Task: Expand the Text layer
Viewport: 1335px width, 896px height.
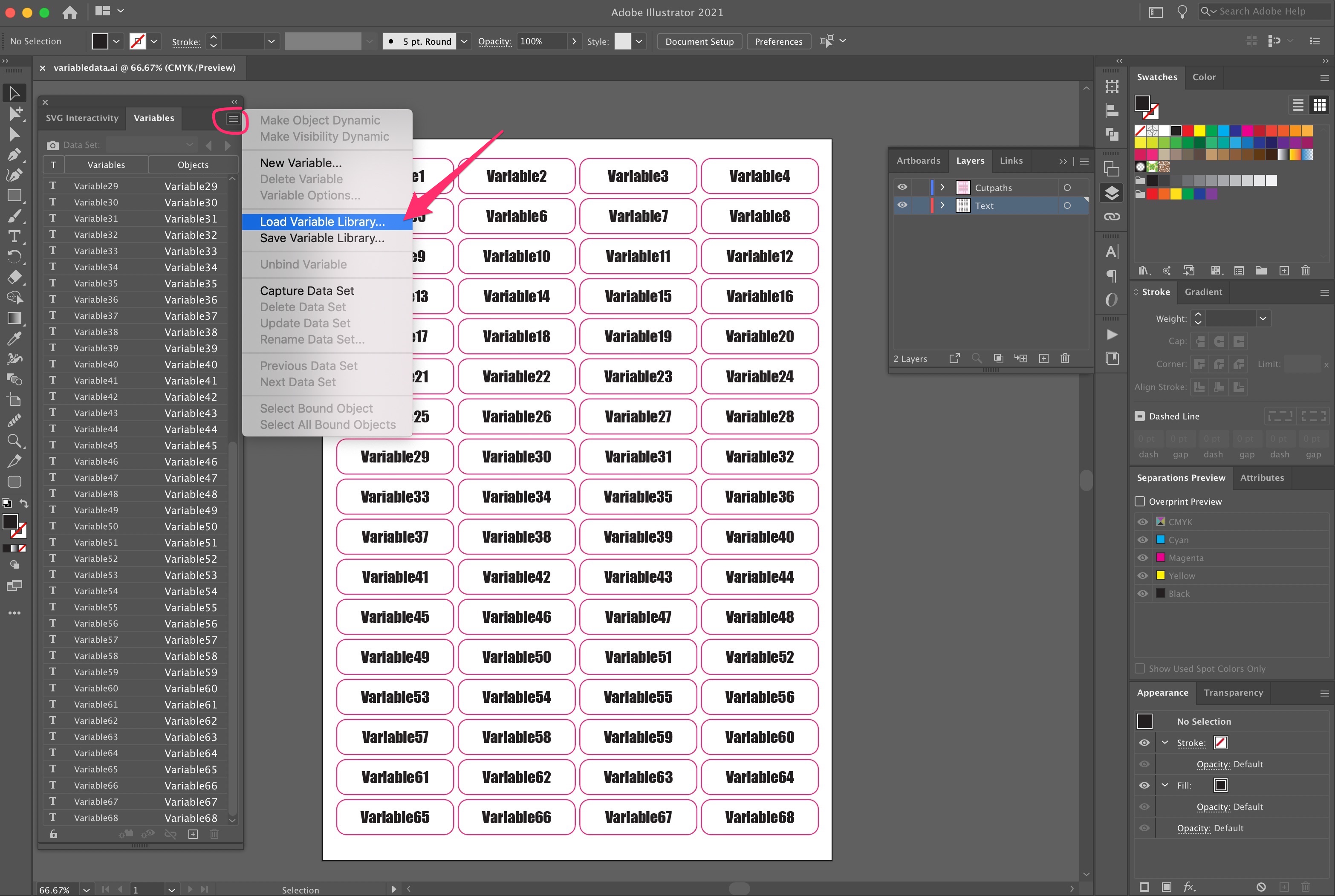Action: click(x=942, y=205)
